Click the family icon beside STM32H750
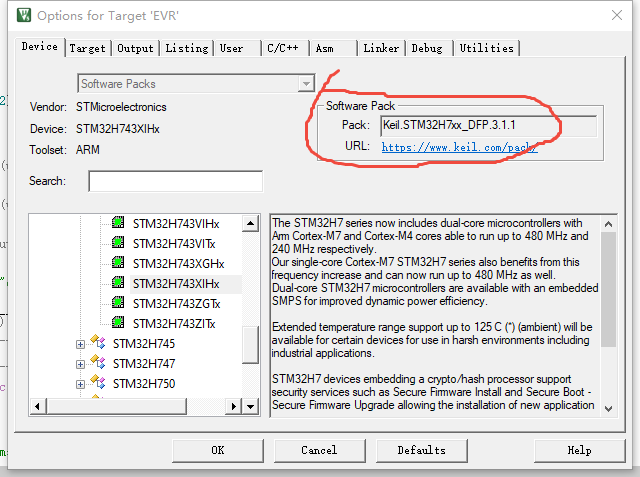The height and width of the screenshot is (477, 640). (x=98, y=382)
